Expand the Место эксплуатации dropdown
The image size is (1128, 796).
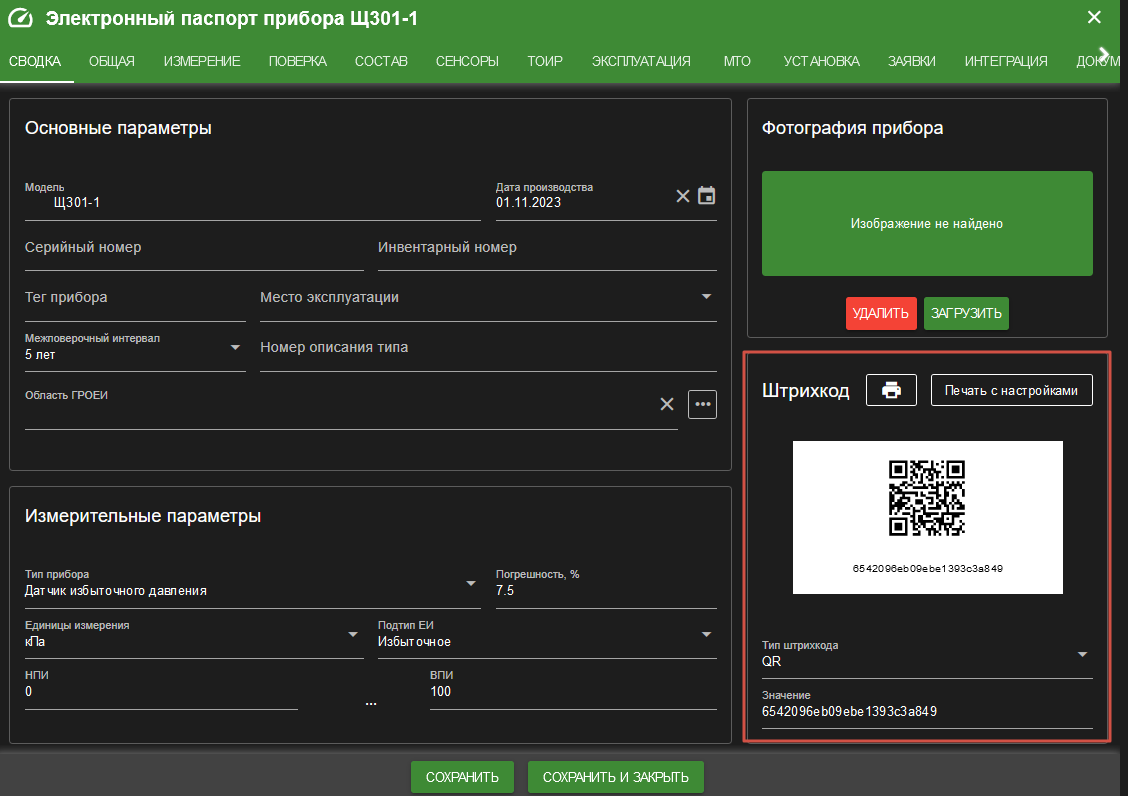(x=706, y=297)
